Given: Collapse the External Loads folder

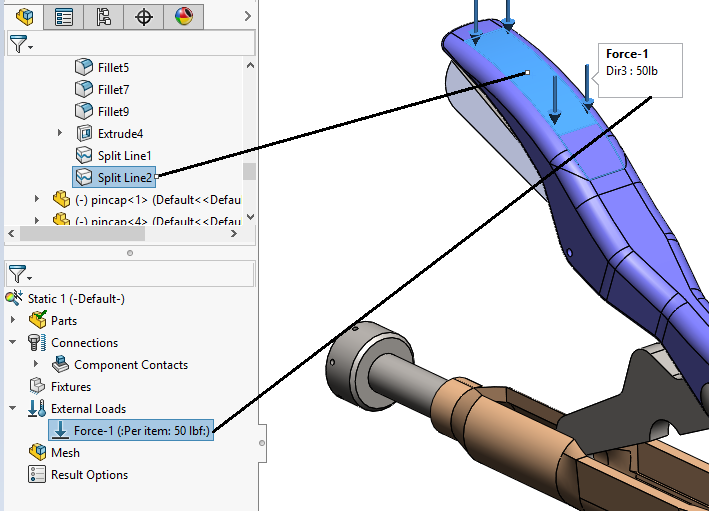Looking at the screenshot, I should click(x=13, y=408).
